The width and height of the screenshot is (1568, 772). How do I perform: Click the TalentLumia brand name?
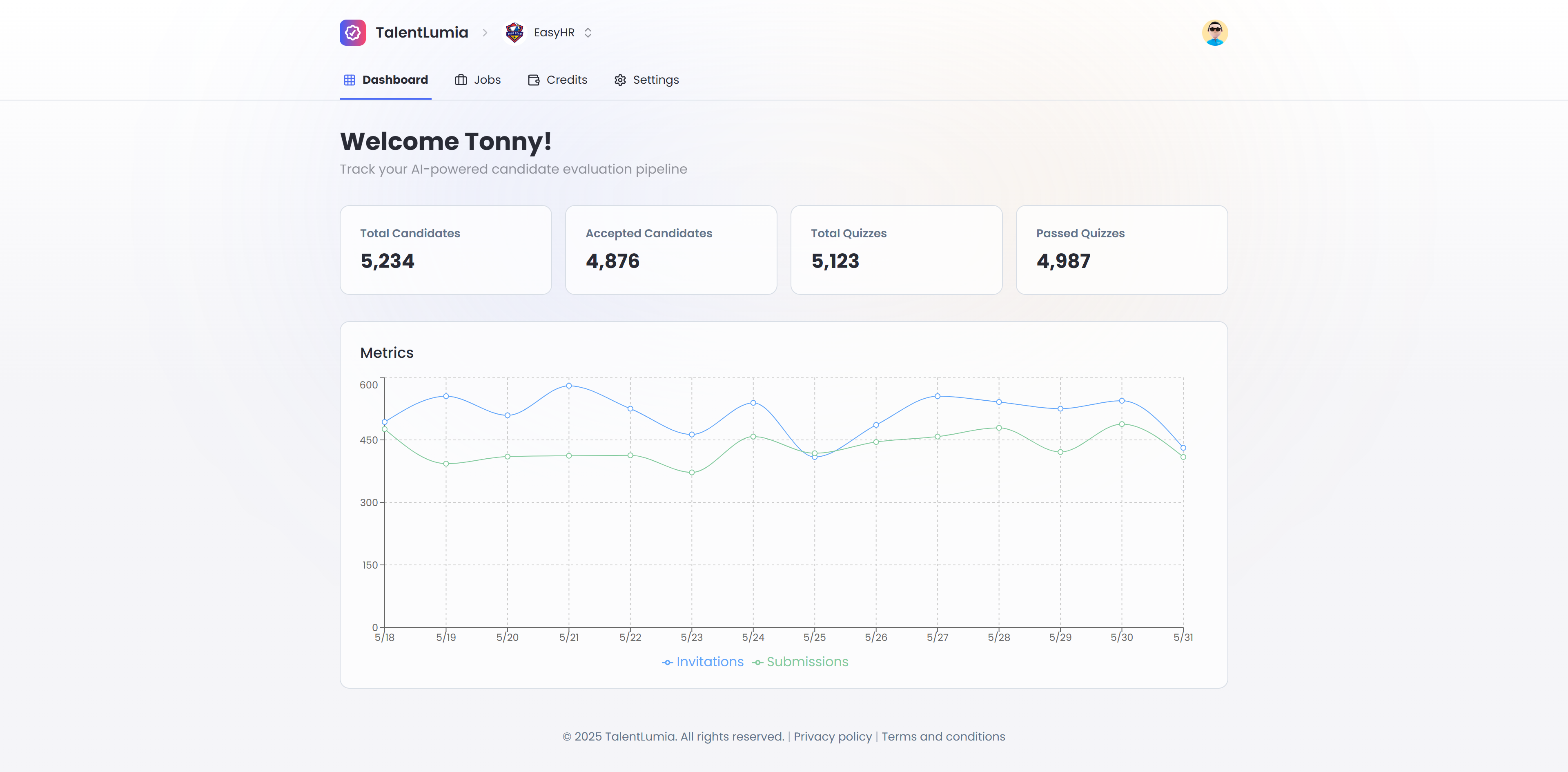tap(421, 33)
